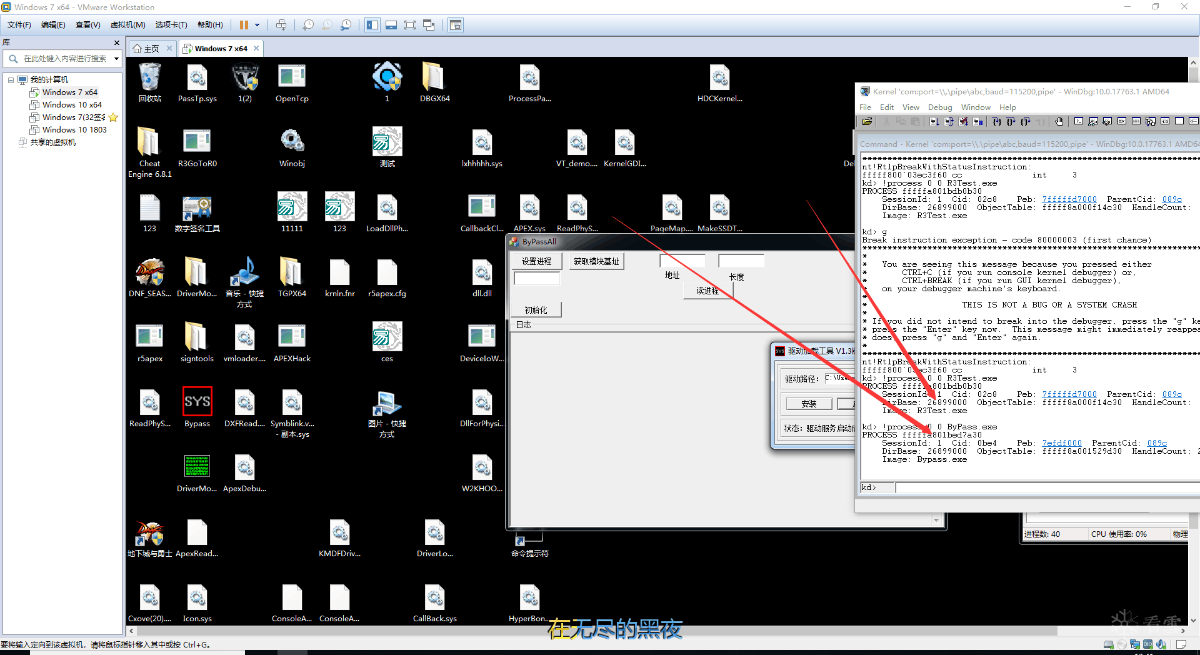Select Windows 10 1803 in library tree

click(74, 130)
